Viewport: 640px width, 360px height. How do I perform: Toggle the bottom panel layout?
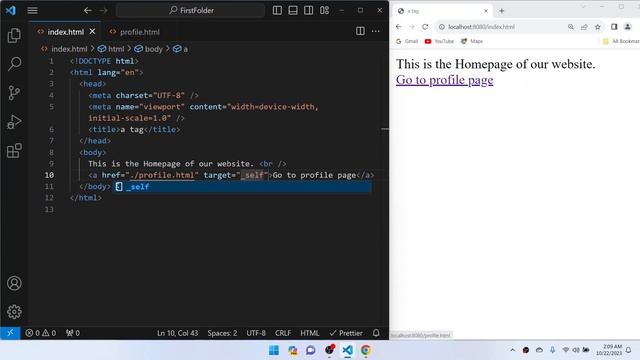click(293, 10)
